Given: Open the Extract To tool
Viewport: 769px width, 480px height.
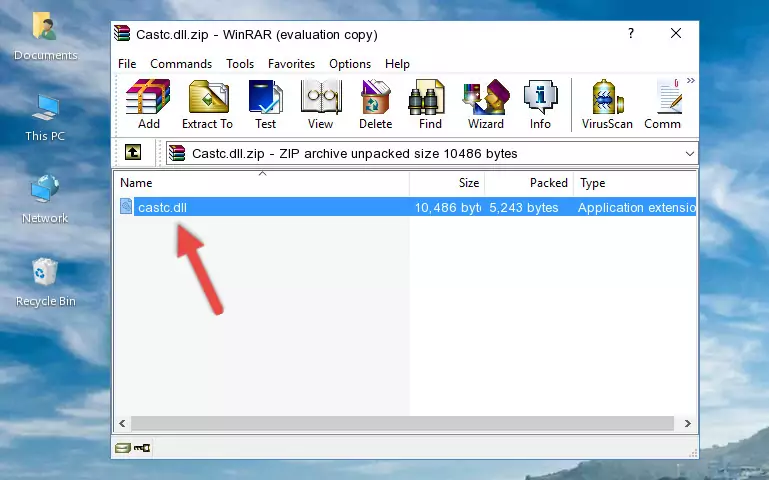Looking at the screenshot, I should coord(207,104).
